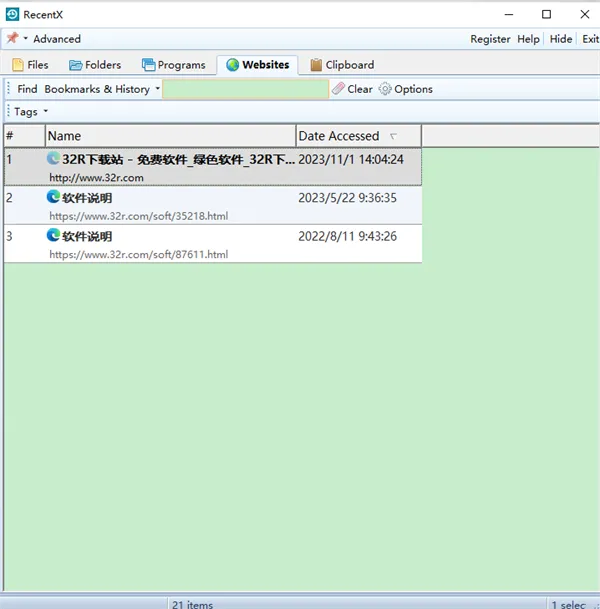Click Exit button
The image size is (600, 609).
click(590, 39)
